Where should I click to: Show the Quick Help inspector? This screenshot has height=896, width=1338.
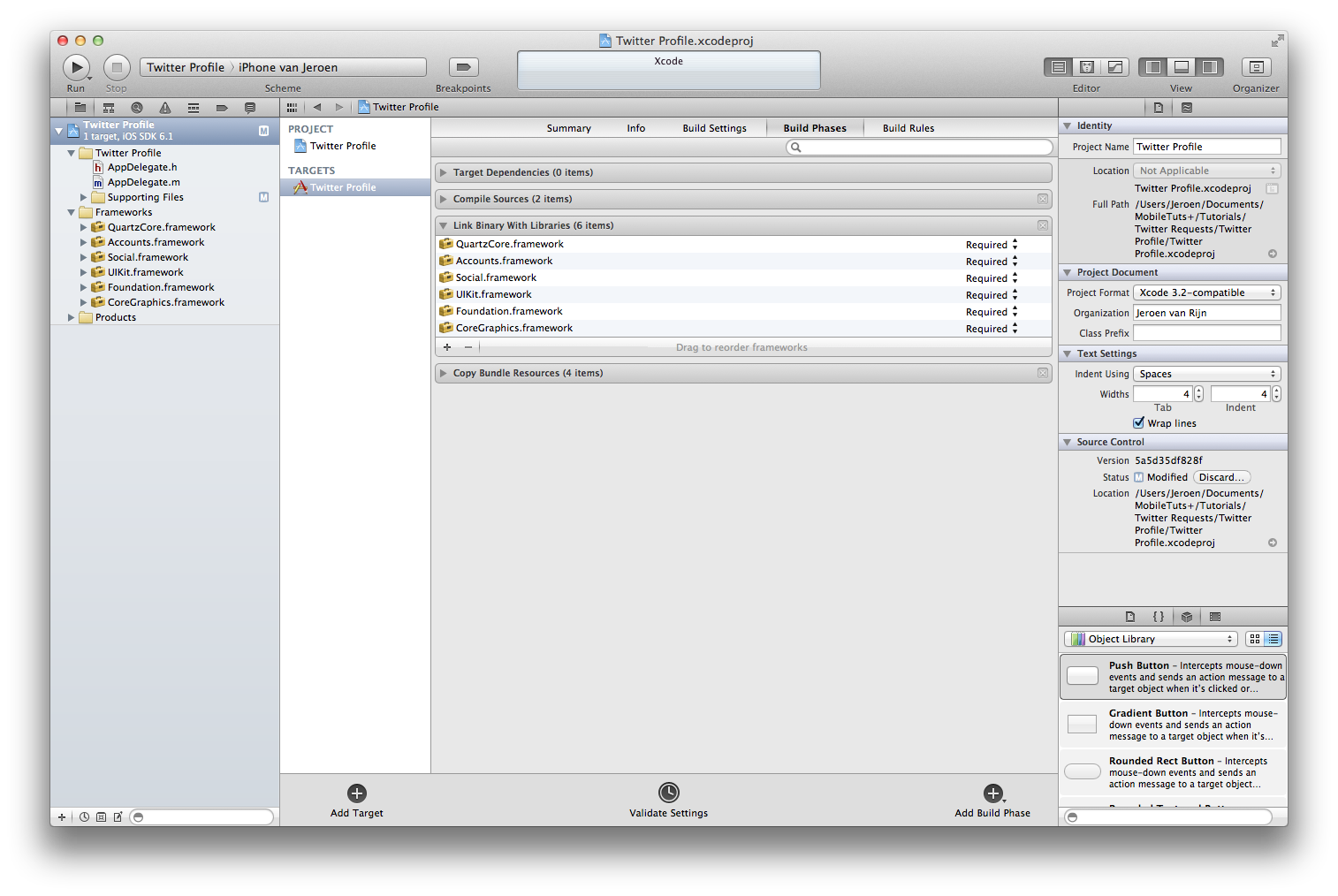[x=1187, y=108]
